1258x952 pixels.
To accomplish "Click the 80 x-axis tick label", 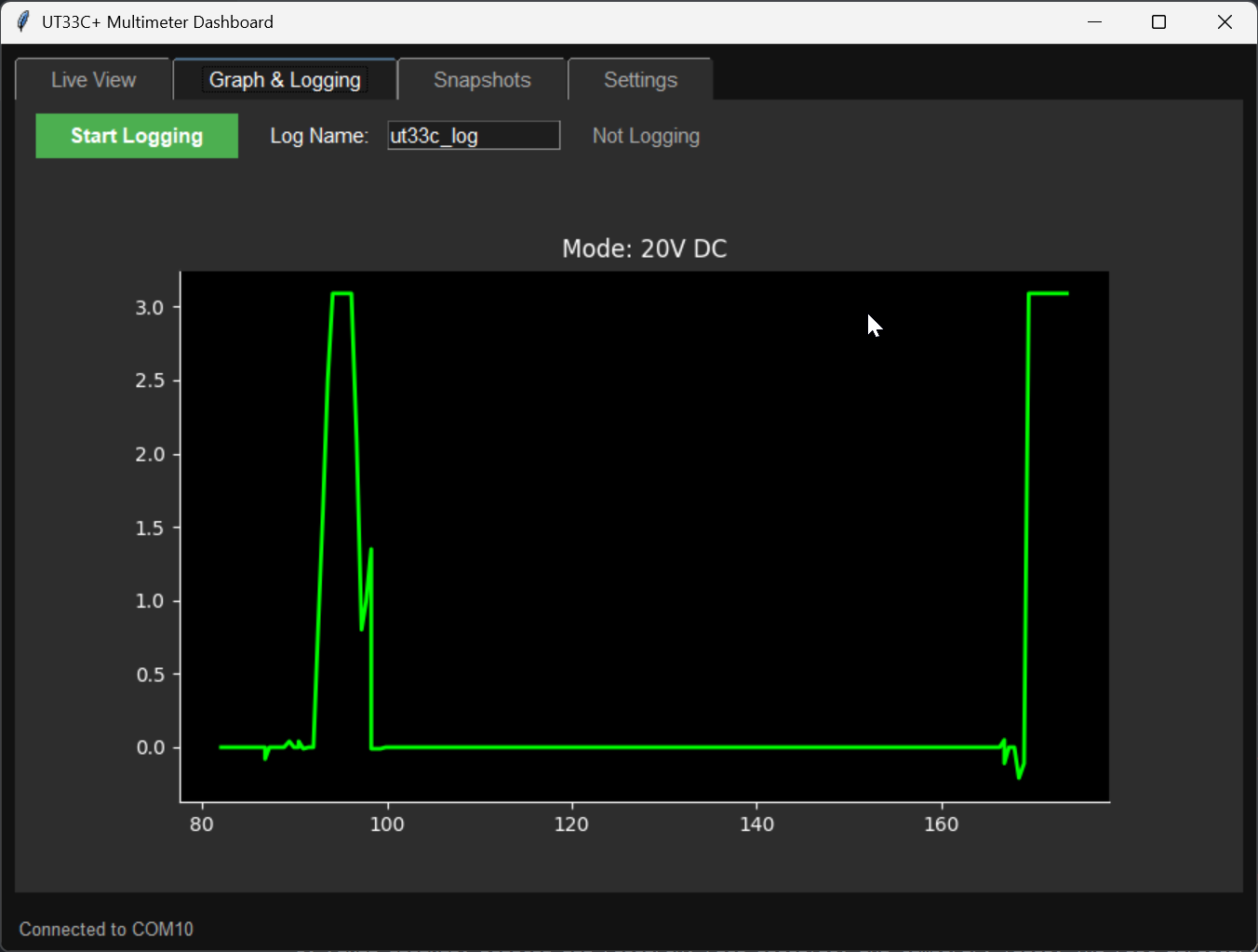I will tap(202, 825).
